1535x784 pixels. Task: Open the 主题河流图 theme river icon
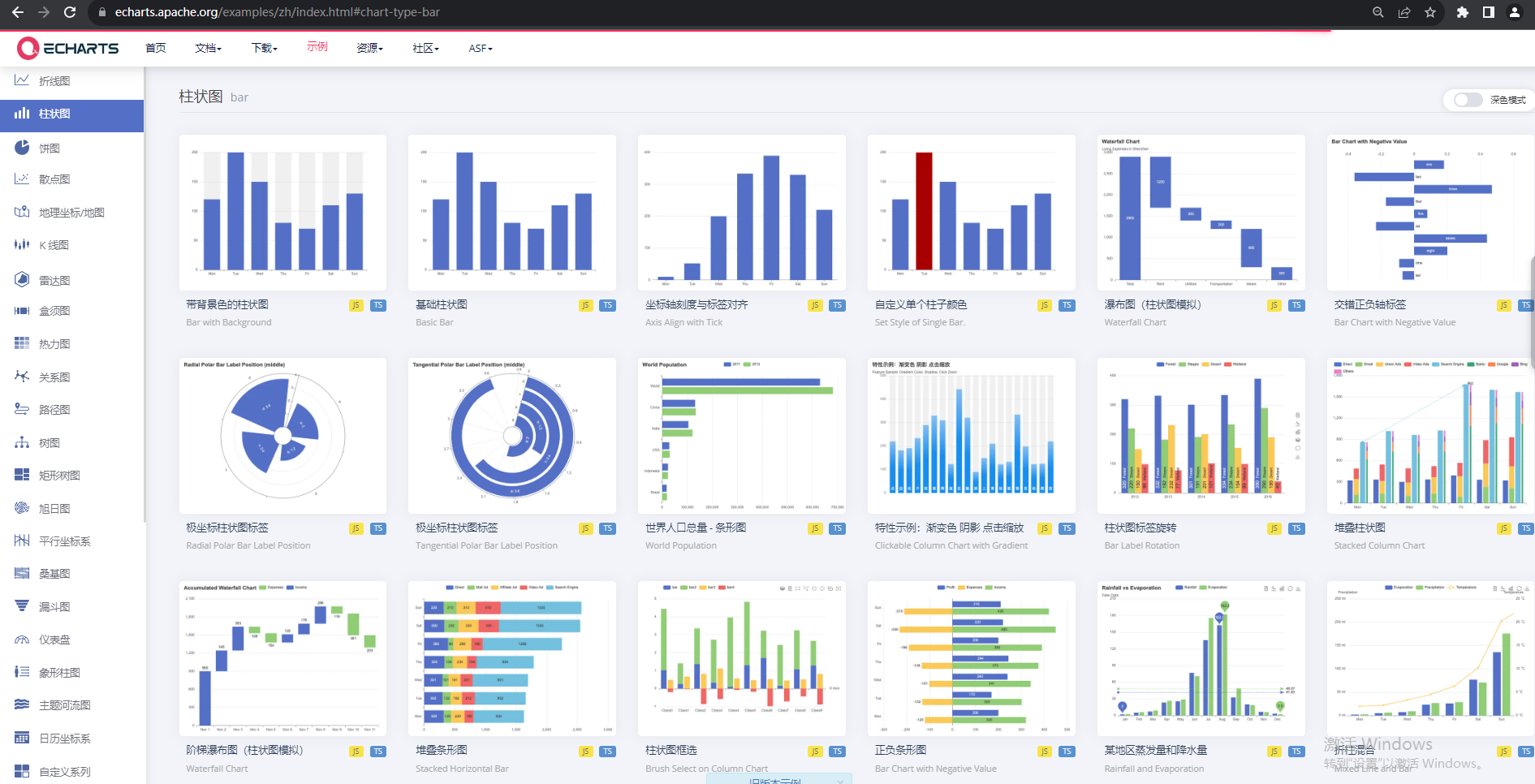tap(22, 704)
